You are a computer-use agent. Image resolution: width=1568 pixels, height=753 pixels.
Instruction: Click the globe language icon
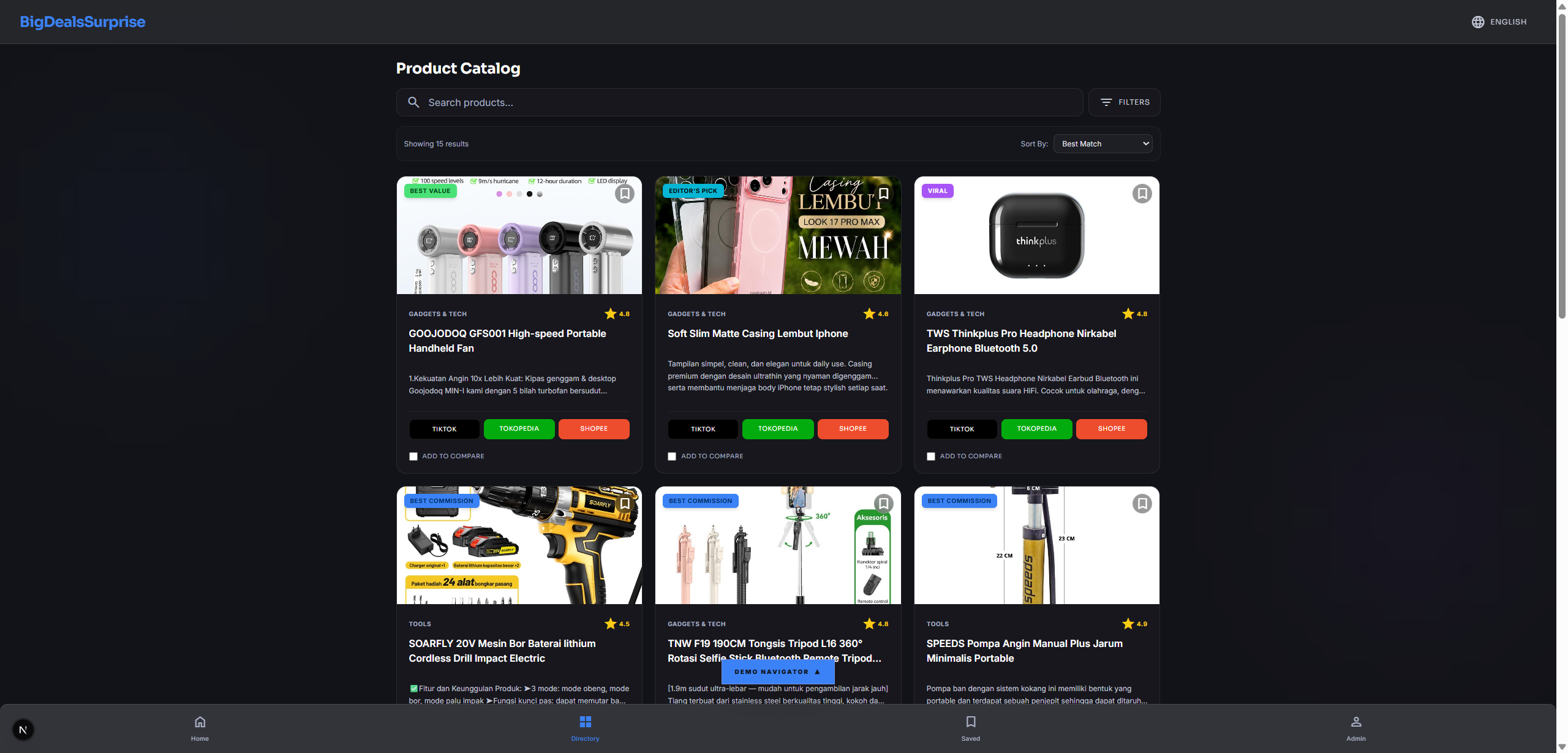click(x=1478, y=22)
